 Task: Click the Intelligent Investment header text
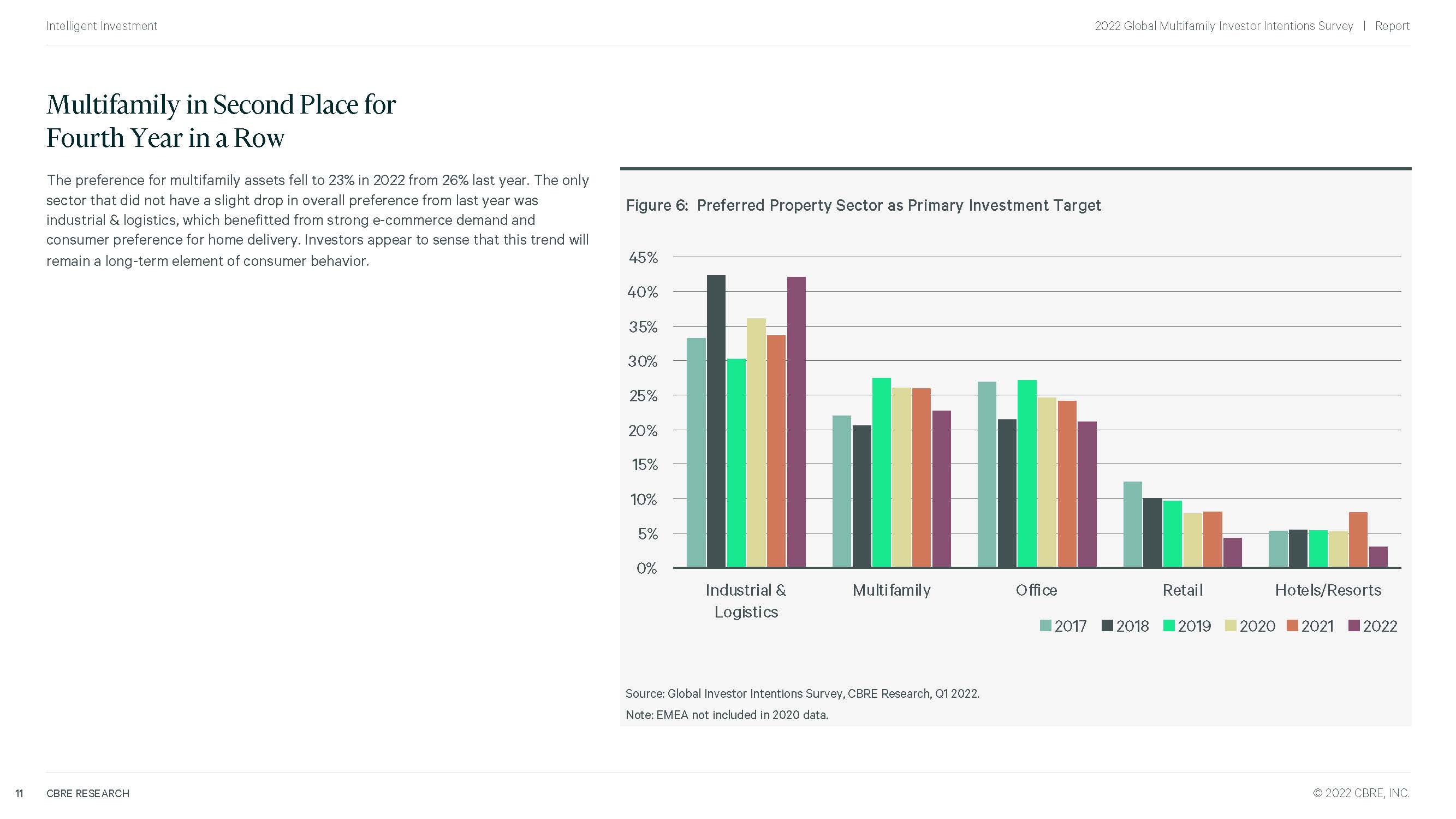coord(102,26)
